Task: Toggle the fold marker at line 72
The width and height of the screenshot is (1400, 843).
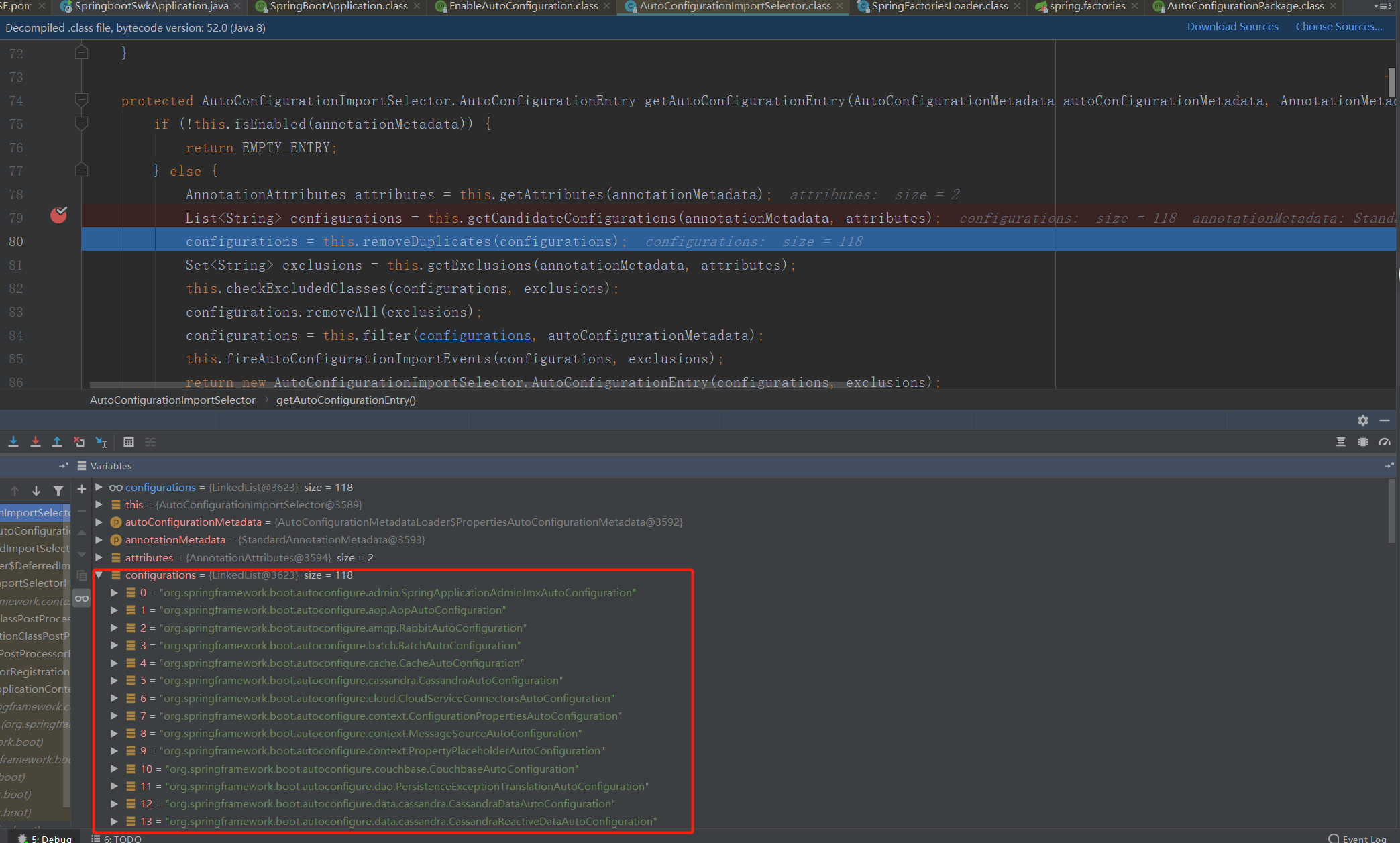Action: [81, 52]
